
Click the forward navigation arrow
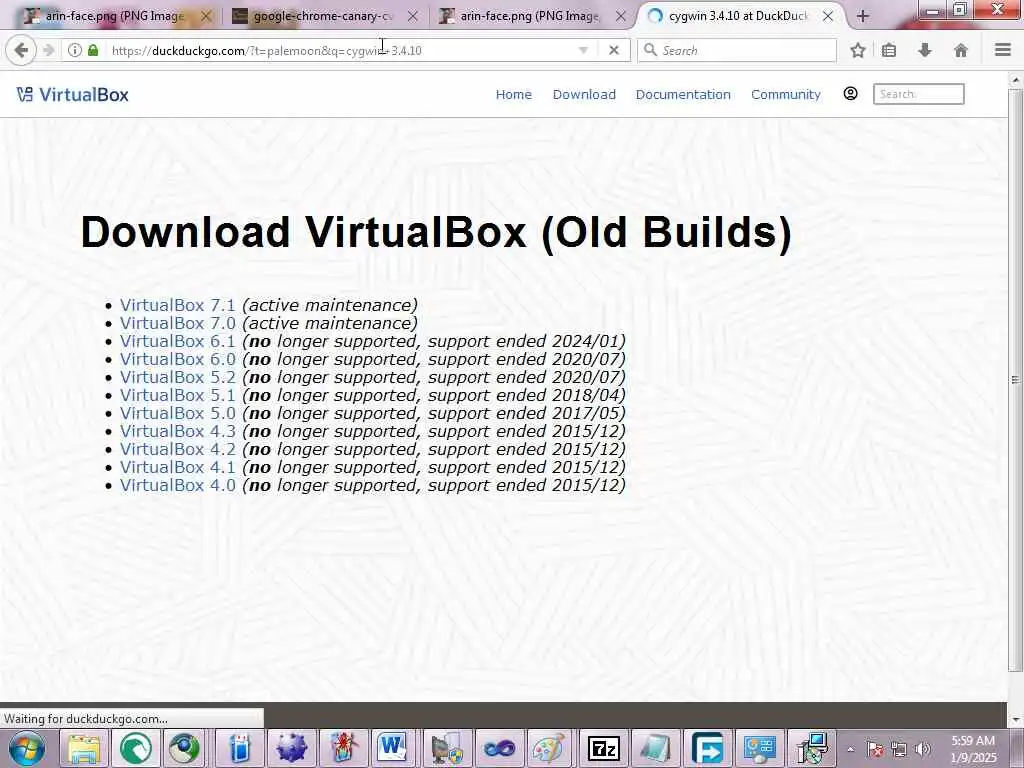click(48, 50)
